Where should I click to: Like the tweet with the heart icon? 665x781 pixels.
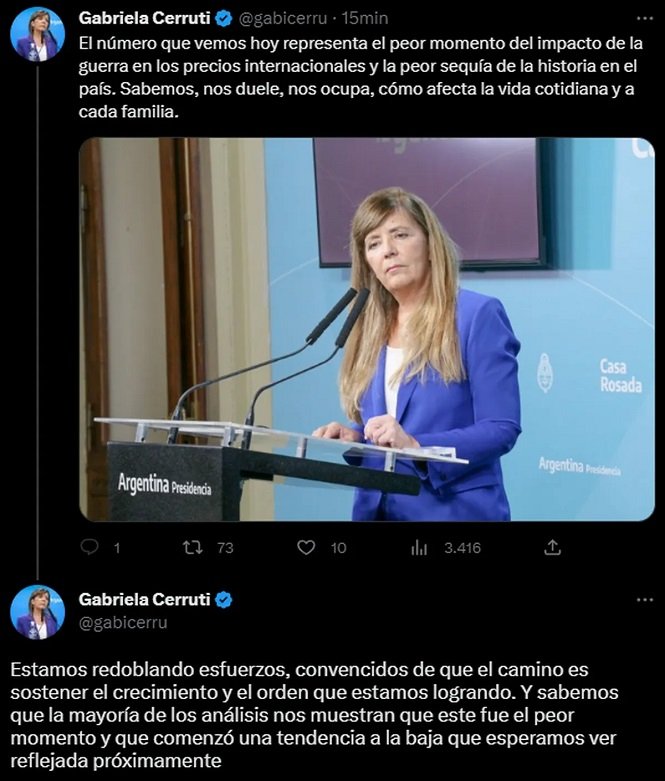coord(306,547)
